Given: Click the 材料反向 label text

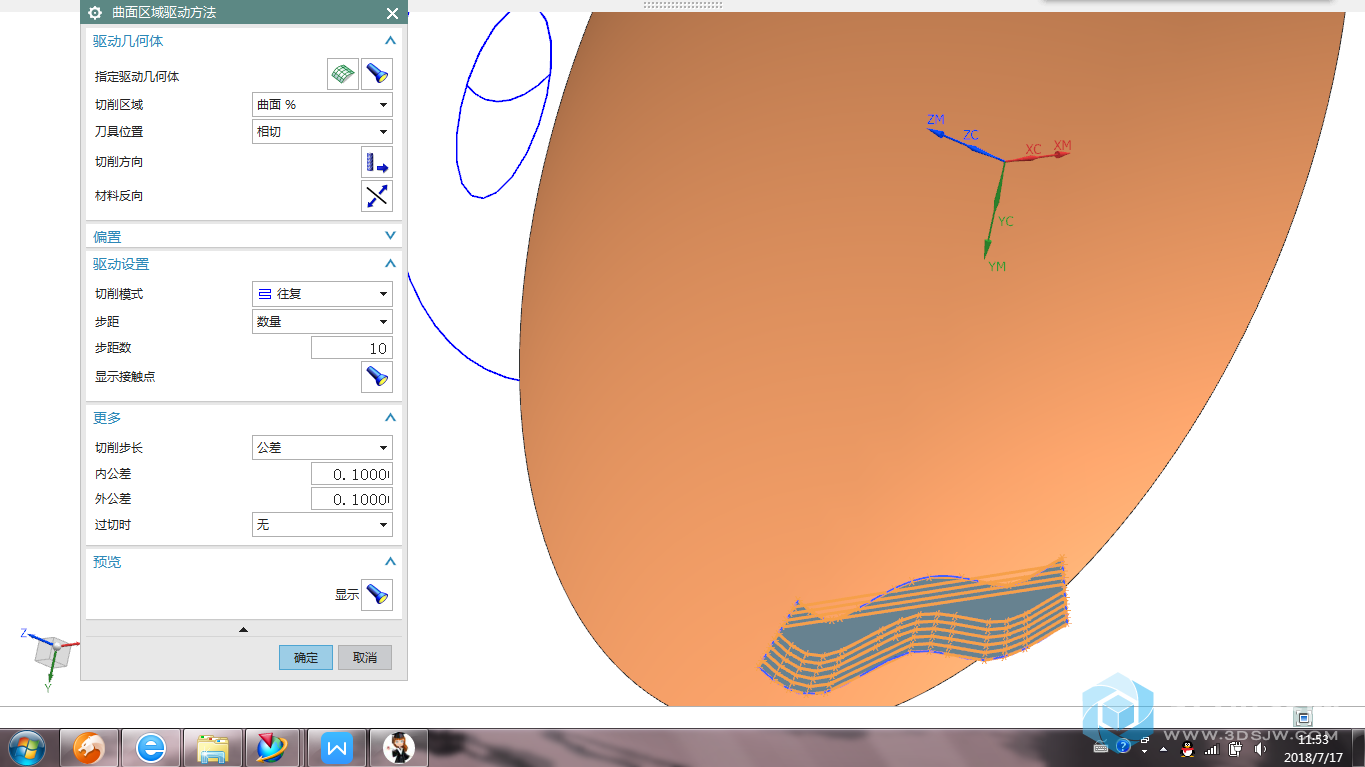Looking at the screenshot, I should click(119, 196).
